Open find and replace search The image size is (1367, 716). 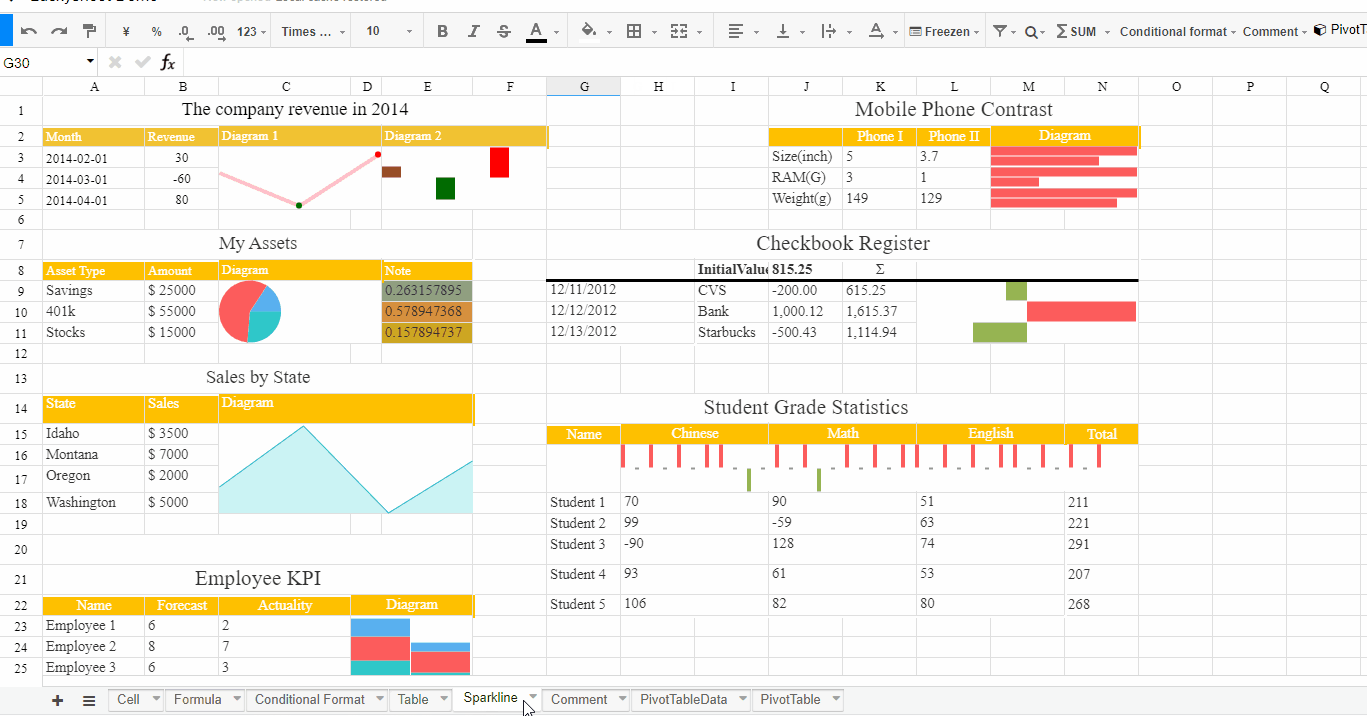click(x=1031, y=32)
